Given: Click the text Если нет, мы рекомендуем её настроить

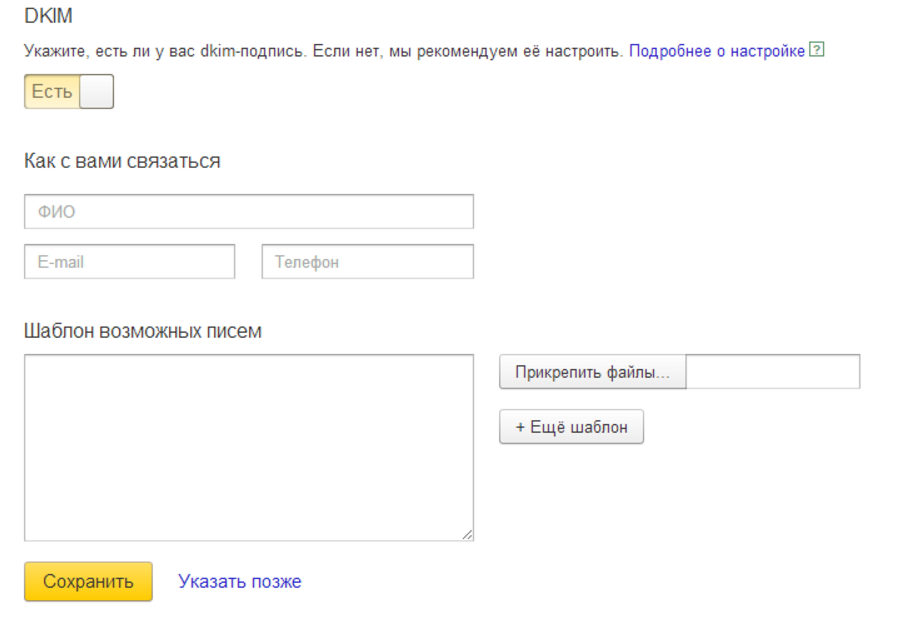Looking at the screenshot, I should (468, 50).
